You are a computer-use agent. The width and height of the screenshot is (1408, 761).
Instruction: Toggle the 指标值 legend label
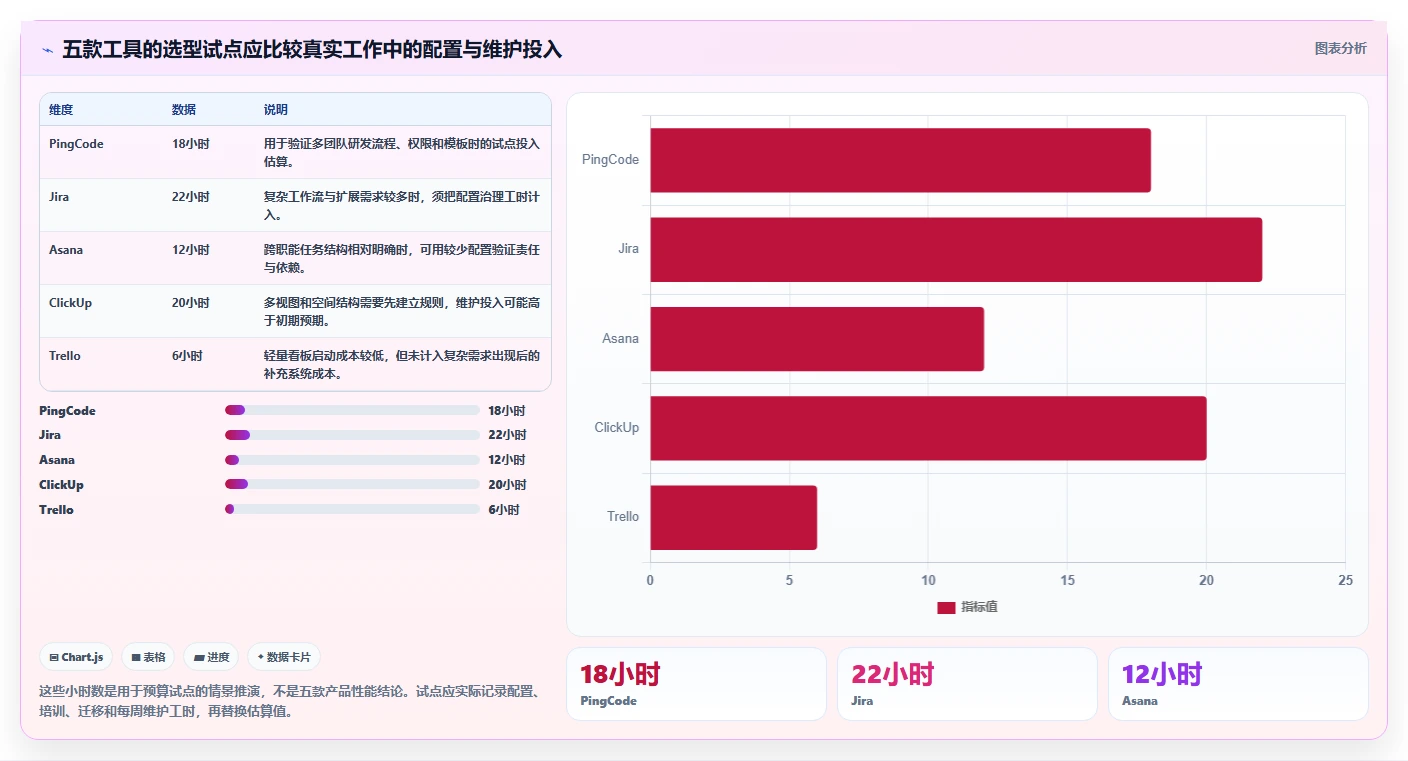tap(979, 608)
